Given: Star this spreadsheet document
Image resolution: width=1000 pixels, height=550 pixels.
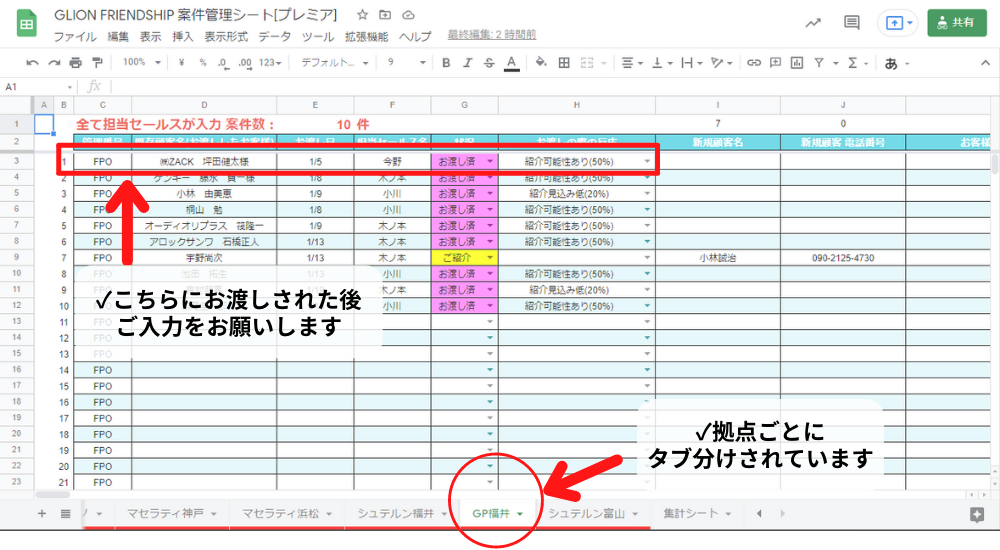Looking at the screenshot, I should click(361, 16).
